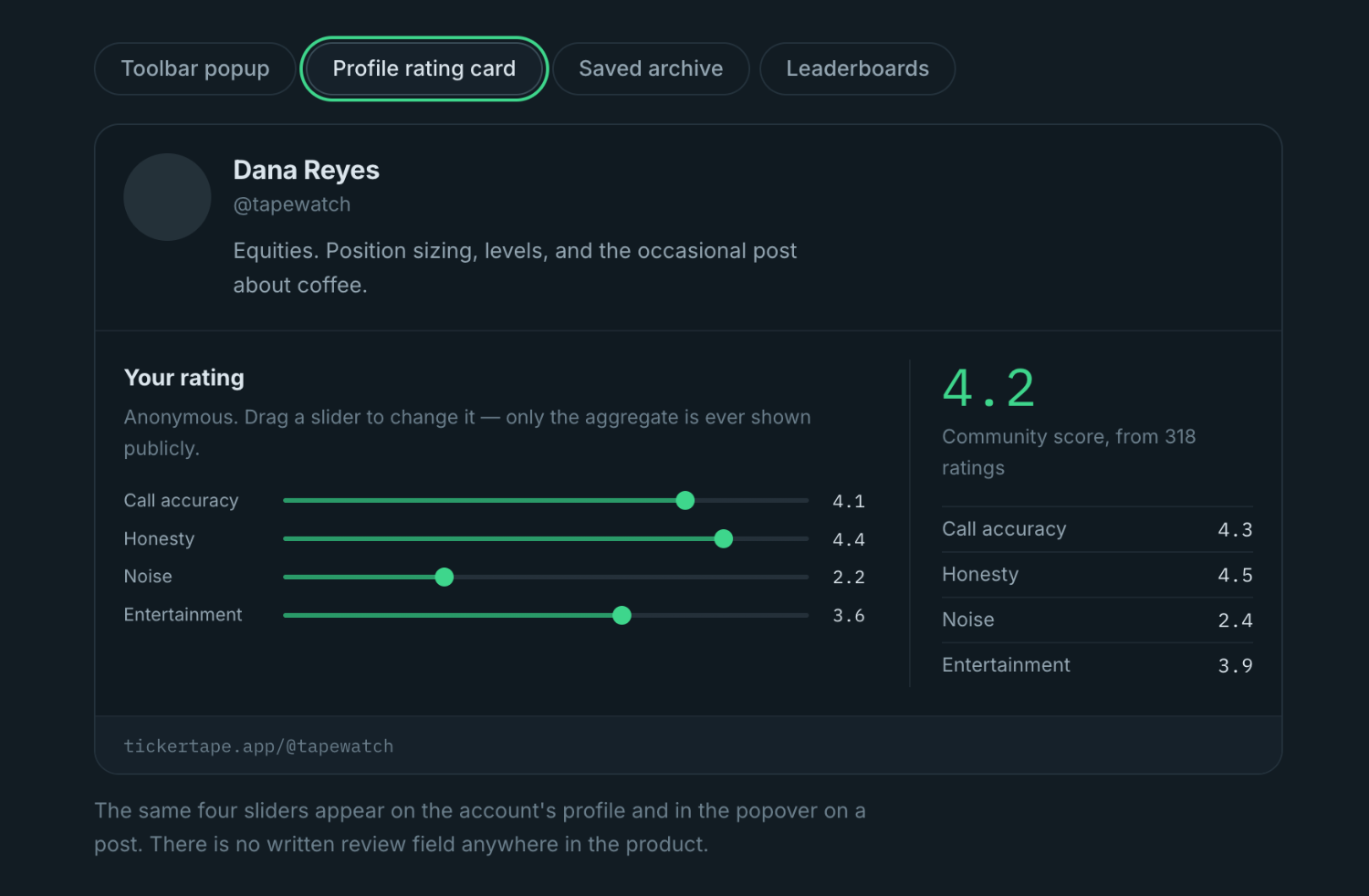The height and width of the screenshot is (896, 1369).
Task: Go to the Leaderboards tab
Action: pyautogui.click(x=858, y=68)
